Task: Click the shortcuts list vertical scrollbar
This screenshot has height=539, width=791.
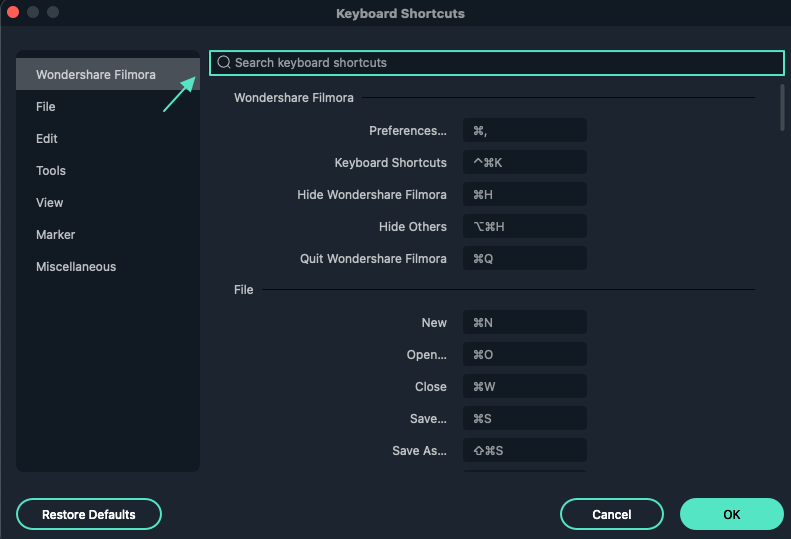Action: coord(783,107)
